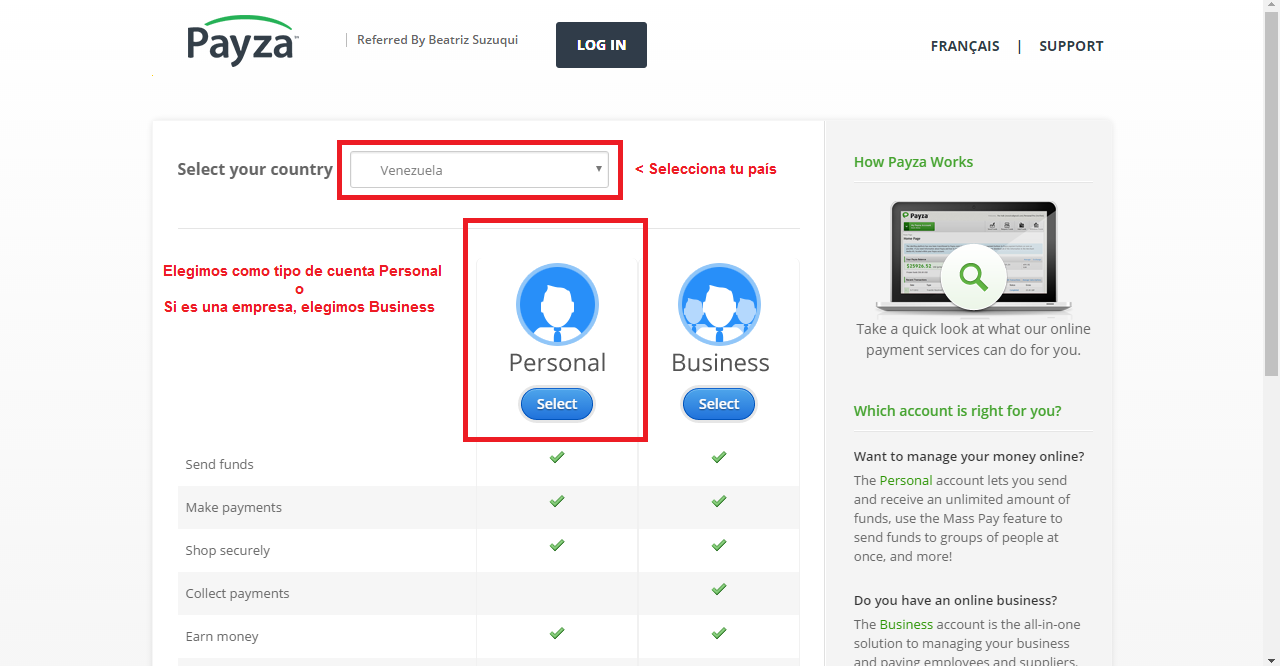Click the magnifying glass on the laptop preview
1280x666 pixels.
pos(973,277)
